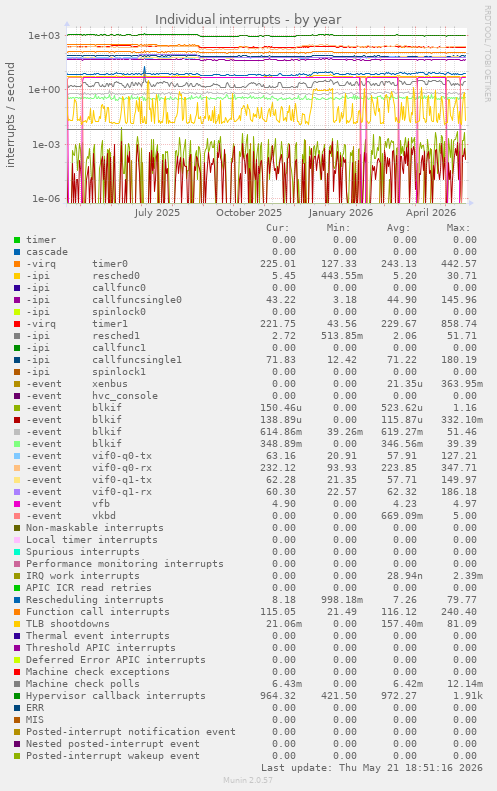Click the gray Machine check polls swatch
This screenshot has height=791, width=497.
[x=17, y=685]
